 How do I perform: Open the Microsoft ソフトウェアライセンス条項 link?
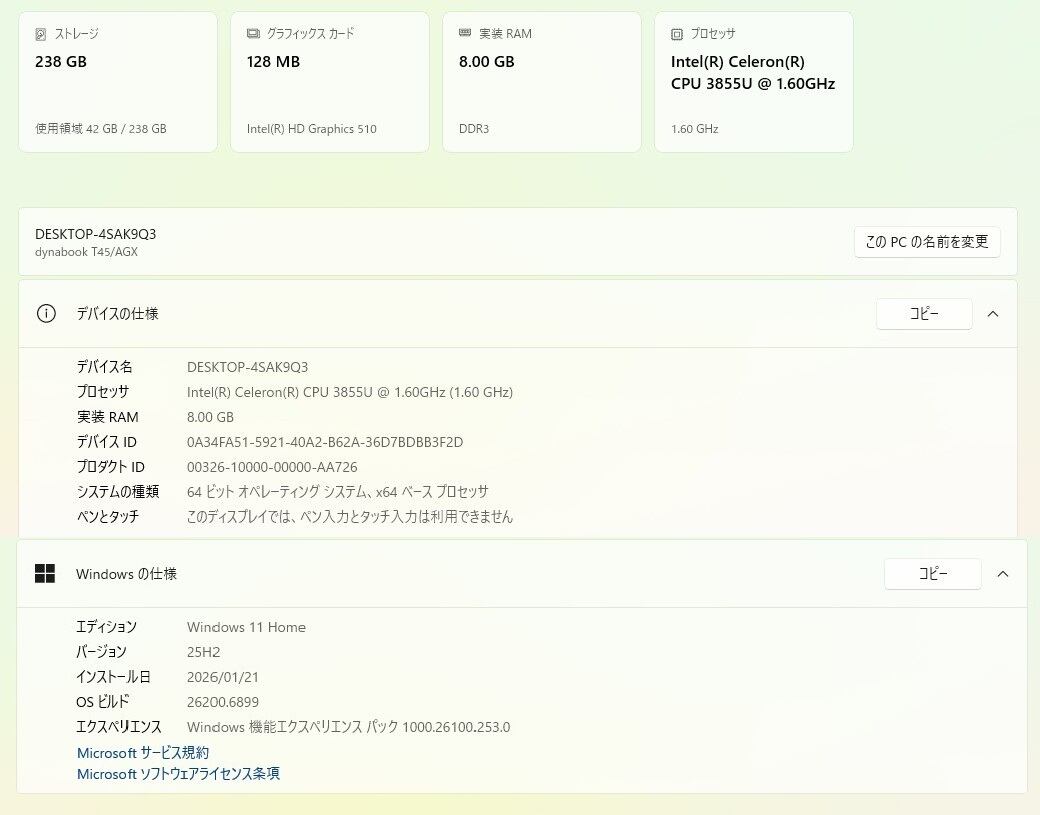(178, 774)
